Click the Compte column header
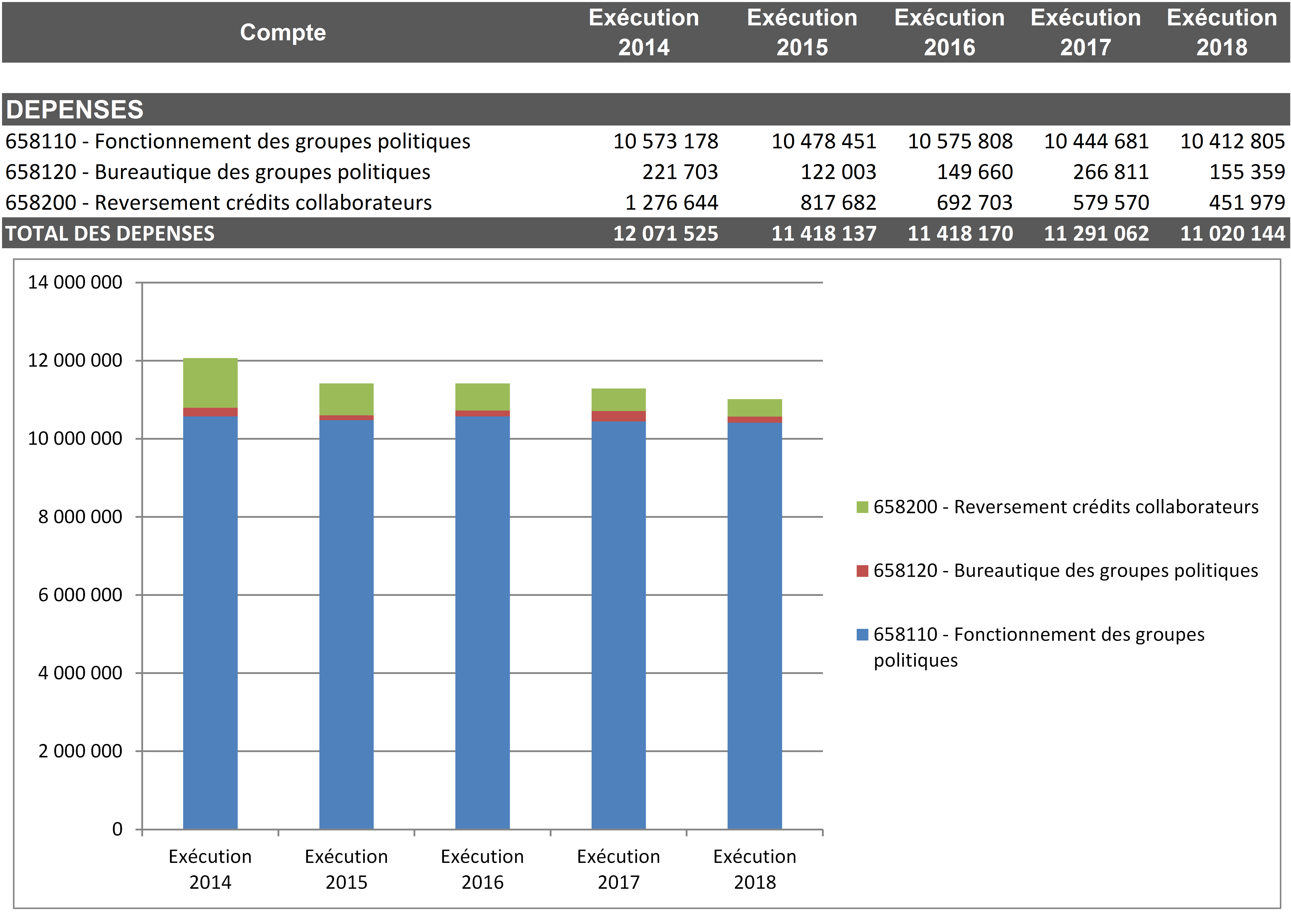The height and width of the screenshot is (924, 1291). [x=283, y=32]
